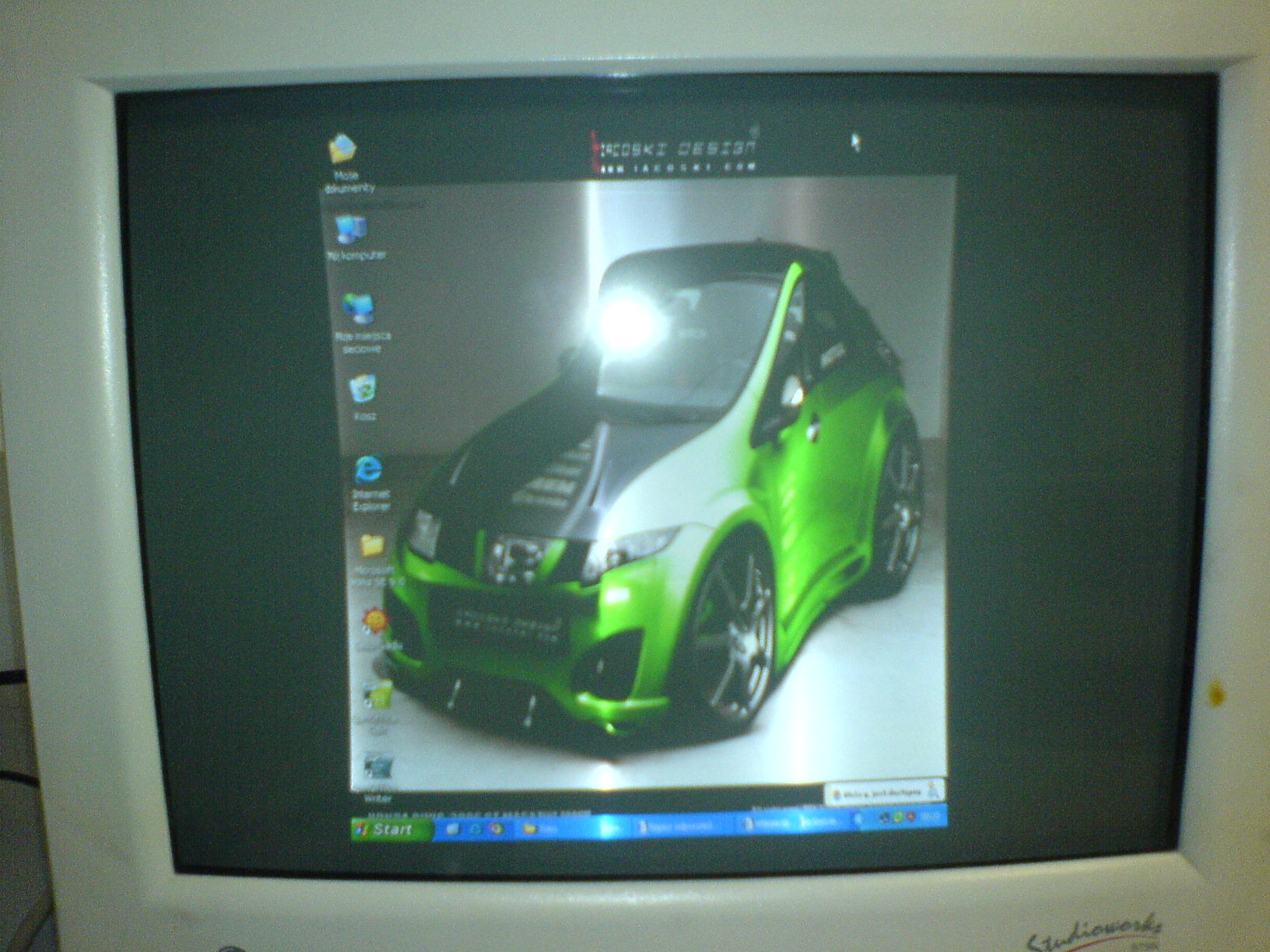Viewport: 1270px width, 952px height.
Task: Open the yellow Microsoft folder on desktop
Action: pos(374,558)
